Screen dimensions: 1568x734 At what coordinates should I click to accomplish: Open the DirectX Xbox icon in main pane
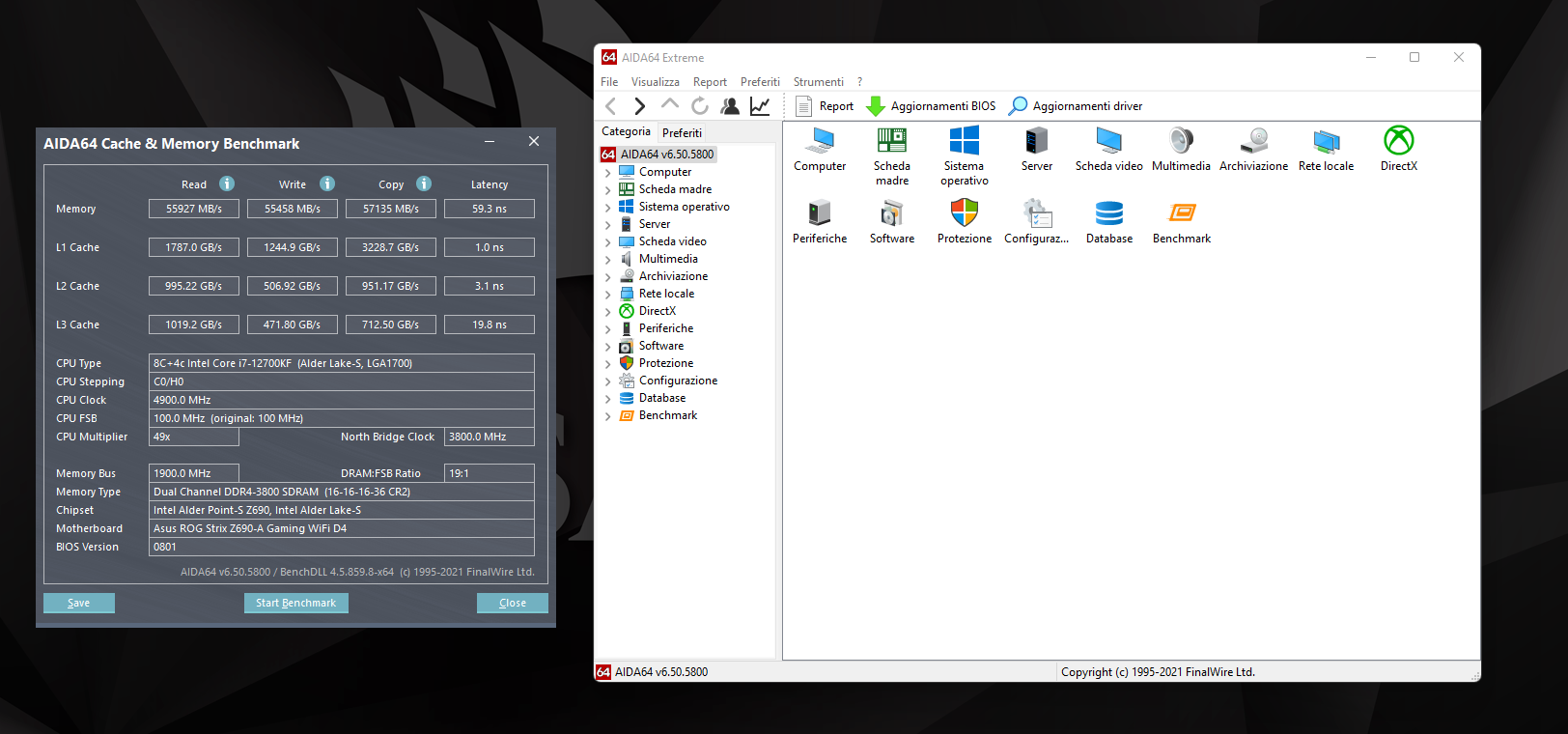[1399, 141]
